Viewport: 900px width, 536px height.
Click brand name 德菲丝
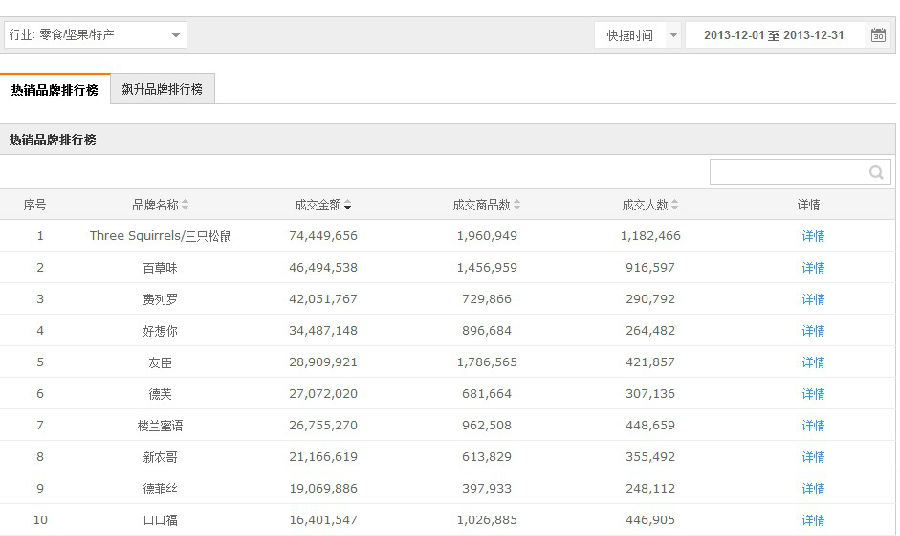tap(160, 489)
